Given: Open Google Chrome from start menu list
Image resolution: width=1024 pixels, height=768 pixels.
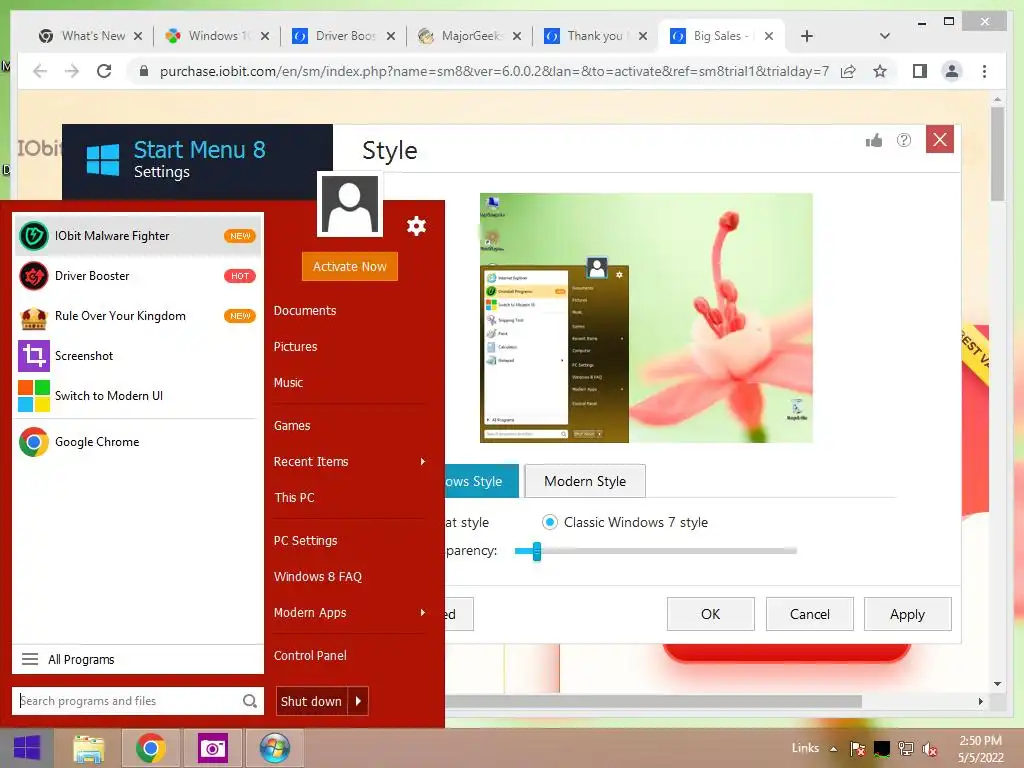Looking at the screenshot, I should [x=138, y=442].
